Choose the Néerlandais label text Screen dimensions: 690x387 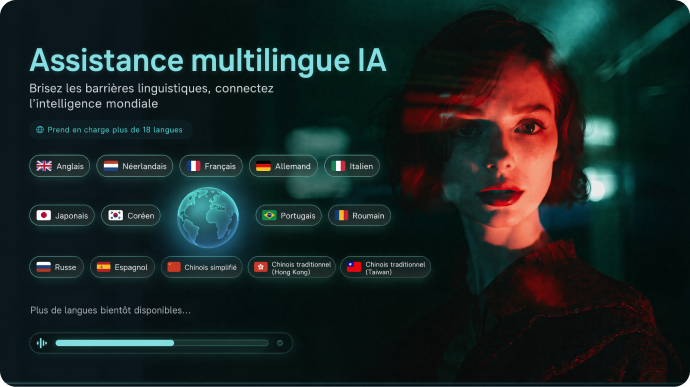pyautogui.click(x=144, y=166)
